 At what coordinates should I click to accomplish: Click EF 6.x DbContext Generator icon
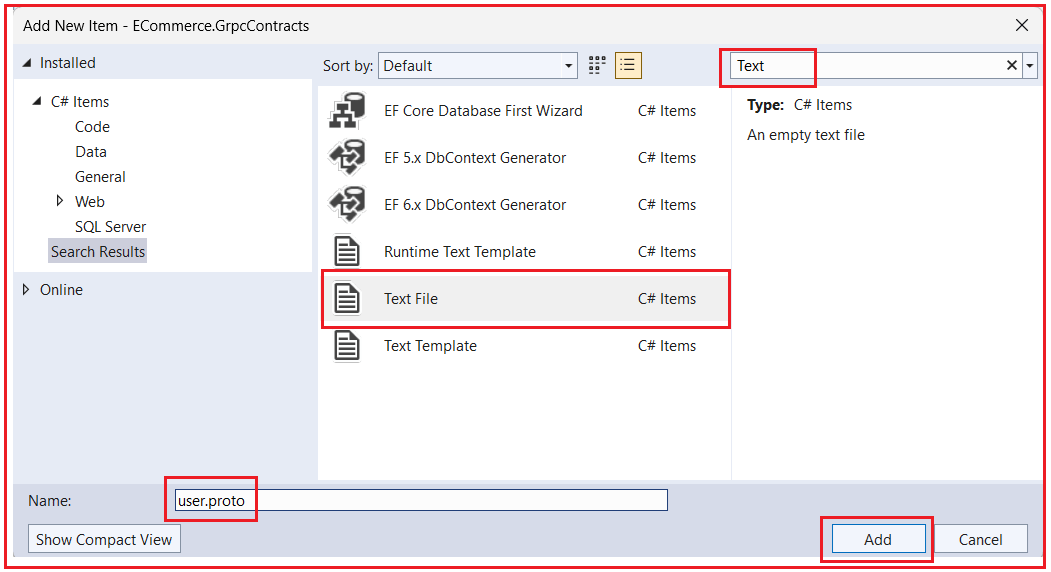point(347,205)
